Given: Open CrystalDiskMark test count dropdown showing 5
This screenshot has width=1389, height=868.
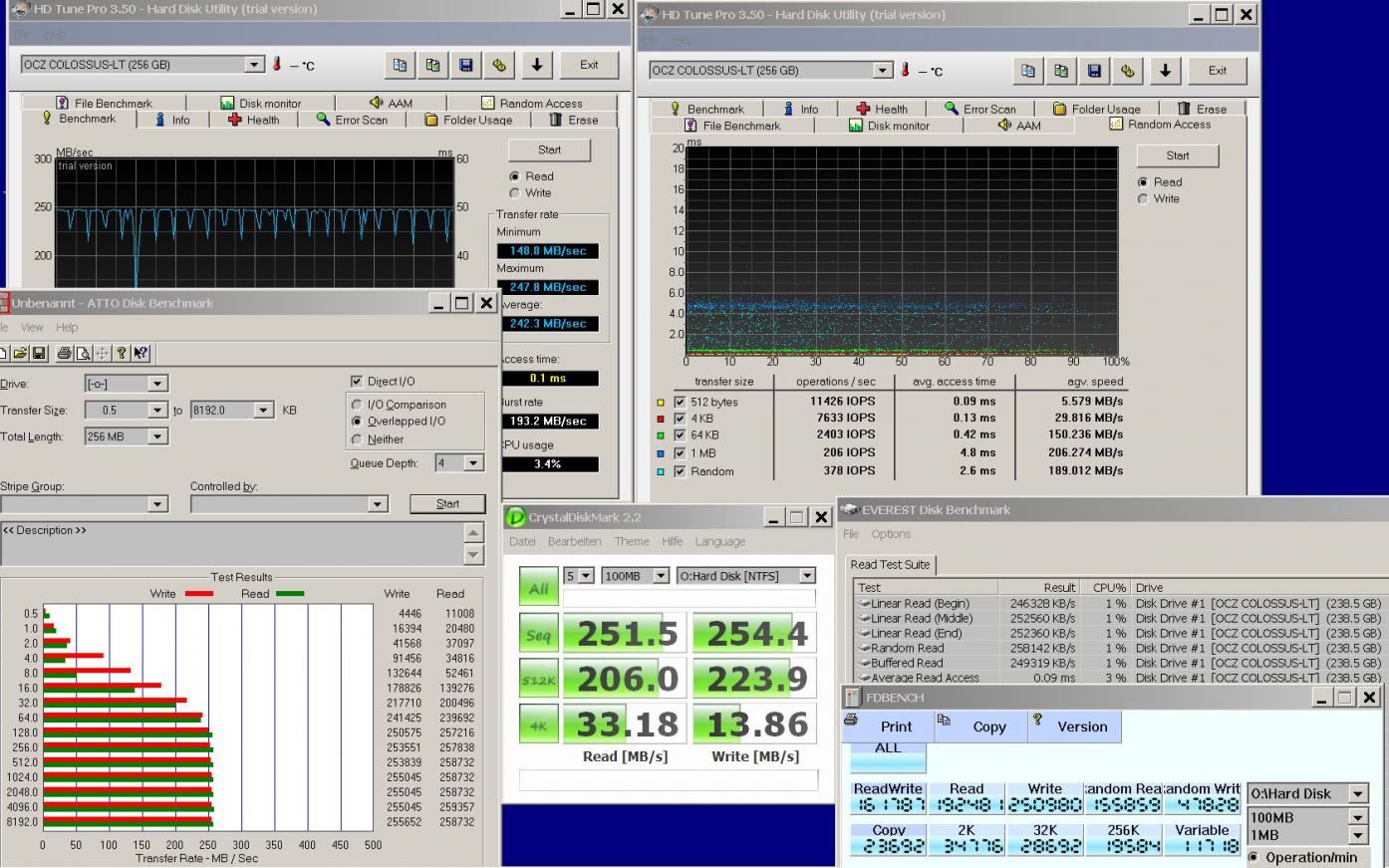Looking at the screenshot, I should [586, 576].
